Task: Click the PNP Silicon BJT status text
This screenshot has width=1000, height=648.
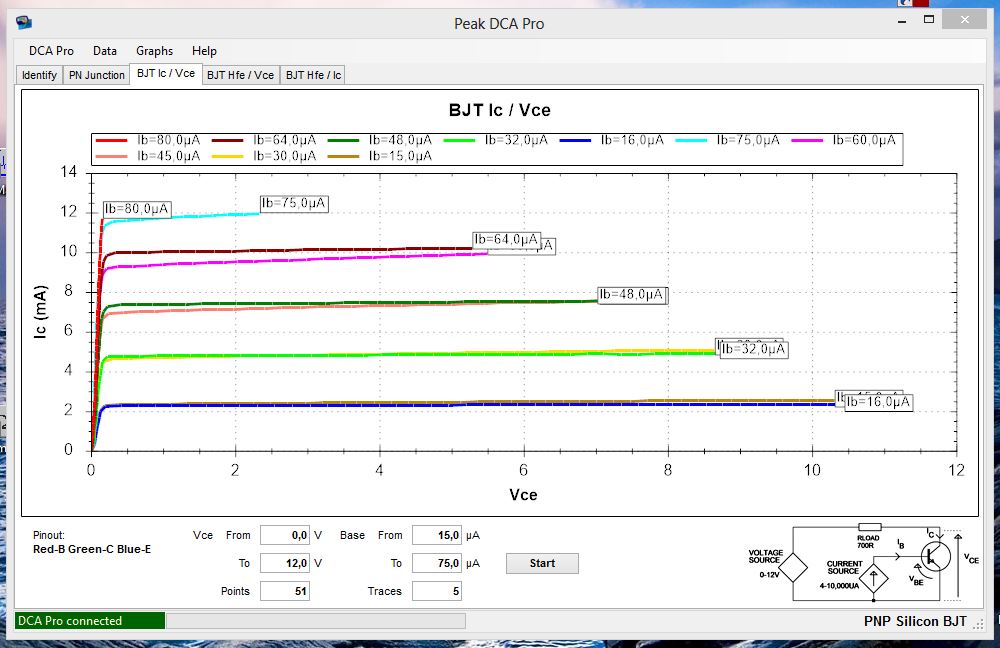Action: tap(915, 621)
